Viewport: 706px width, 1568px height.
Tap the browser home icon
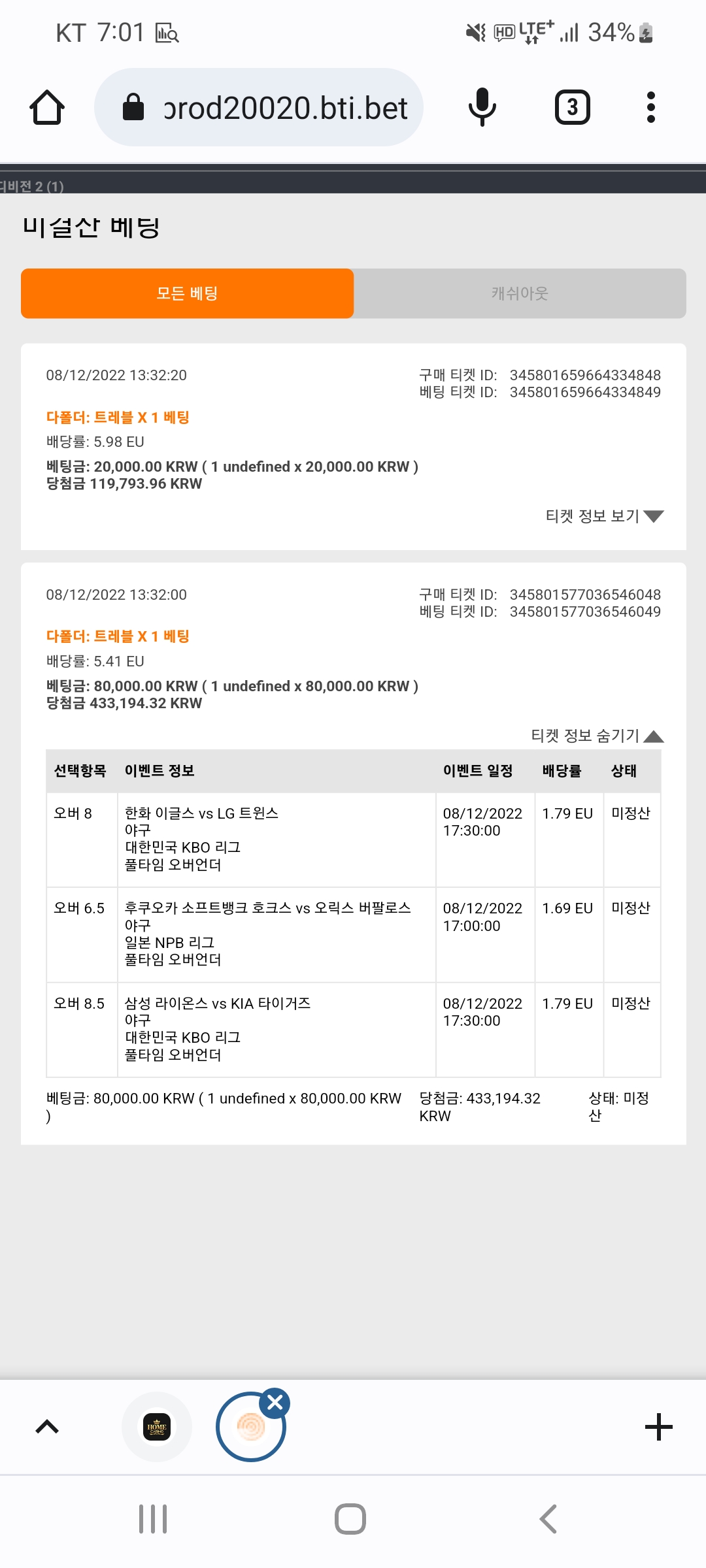pos(47,107)
